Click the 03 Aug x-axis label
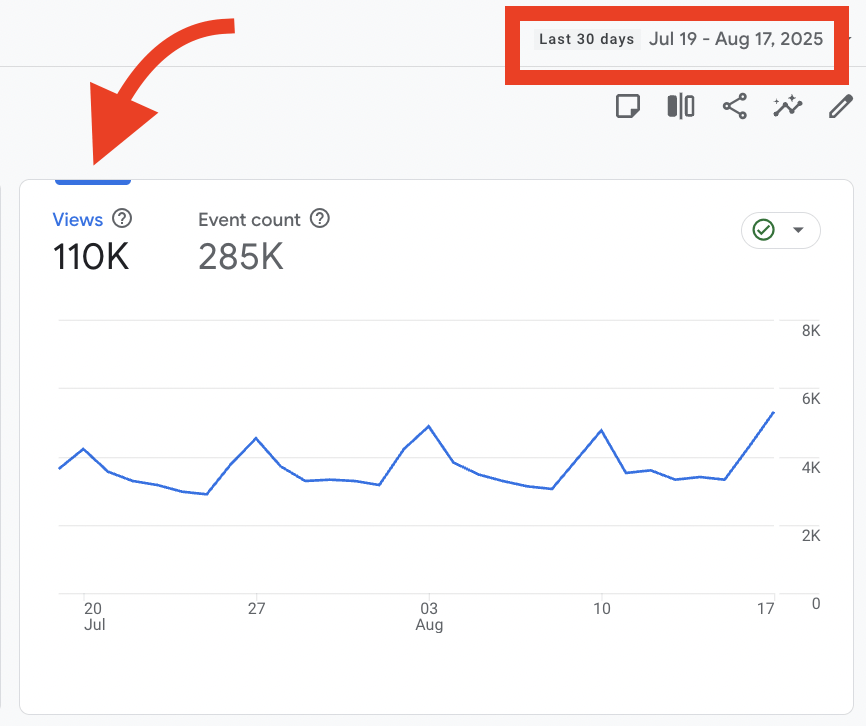This screenshot has height=726, width=866. point(429,616)
